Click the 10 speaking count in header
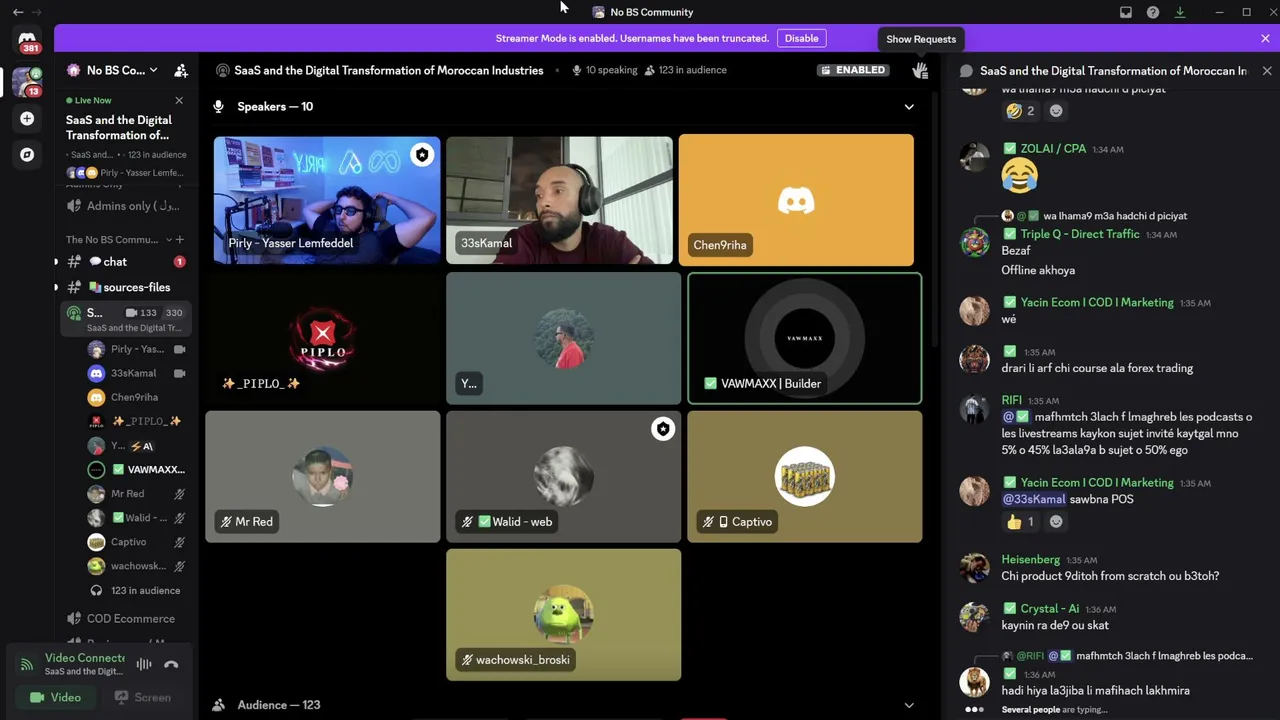 604,70
